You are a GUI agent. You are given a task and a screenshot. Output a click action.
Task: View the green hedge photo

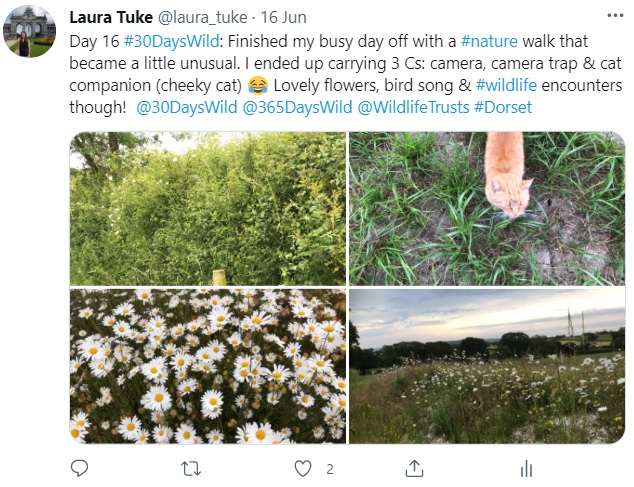[208, 208]
